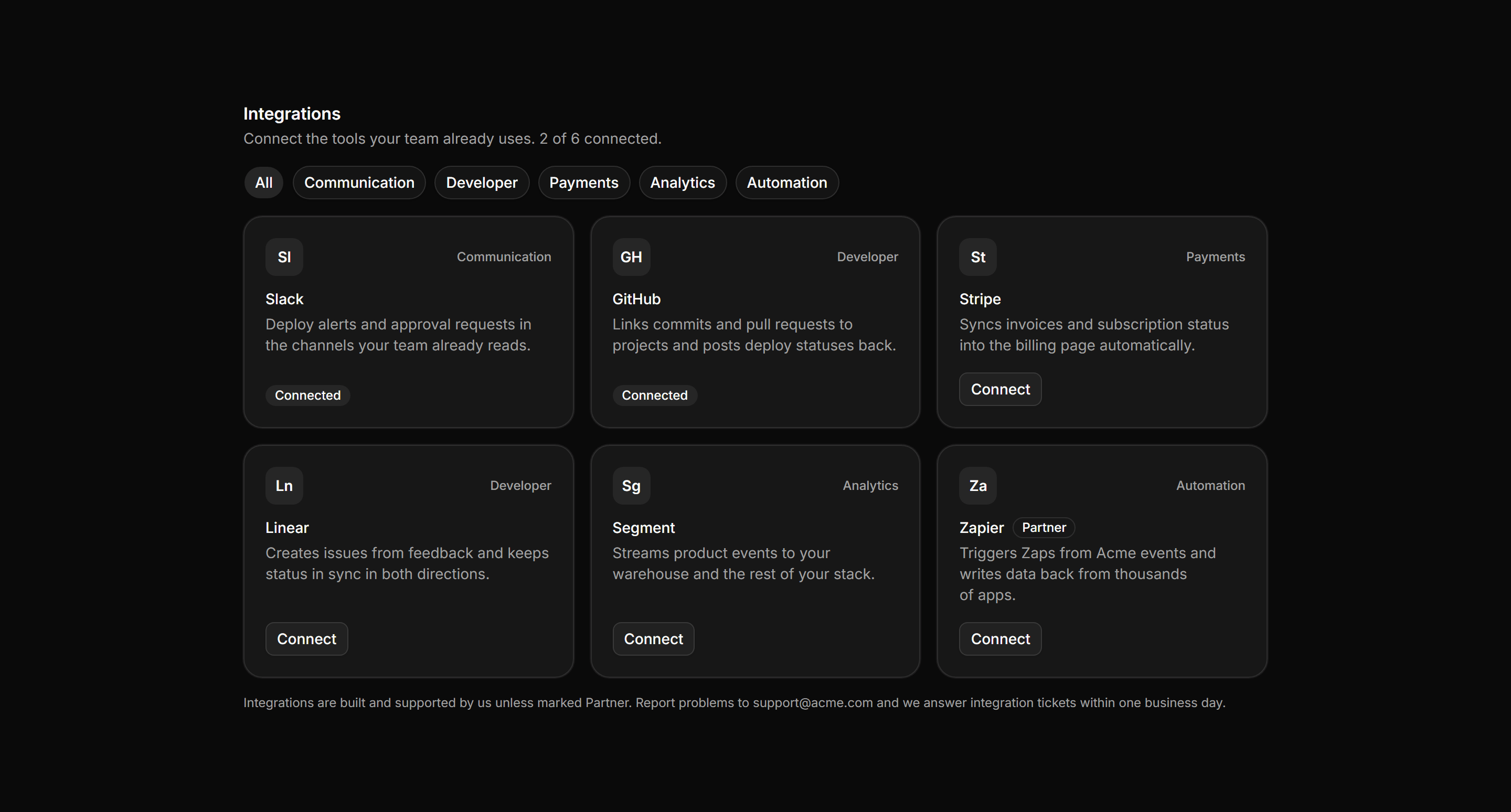Click the Integrations page heading

292,114
